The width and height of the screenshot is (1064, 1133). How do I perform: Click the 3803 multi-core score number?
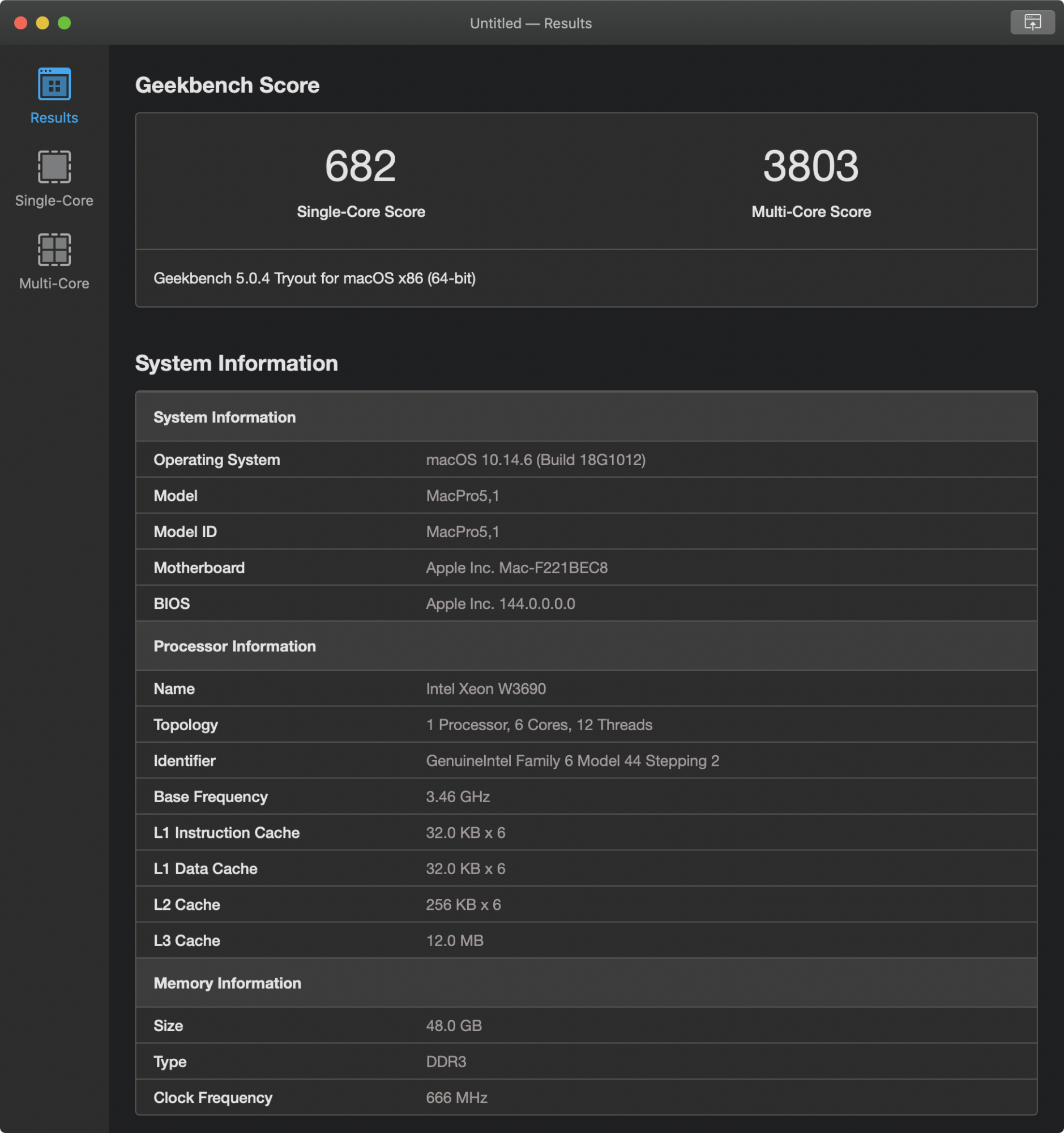point(811,166)
